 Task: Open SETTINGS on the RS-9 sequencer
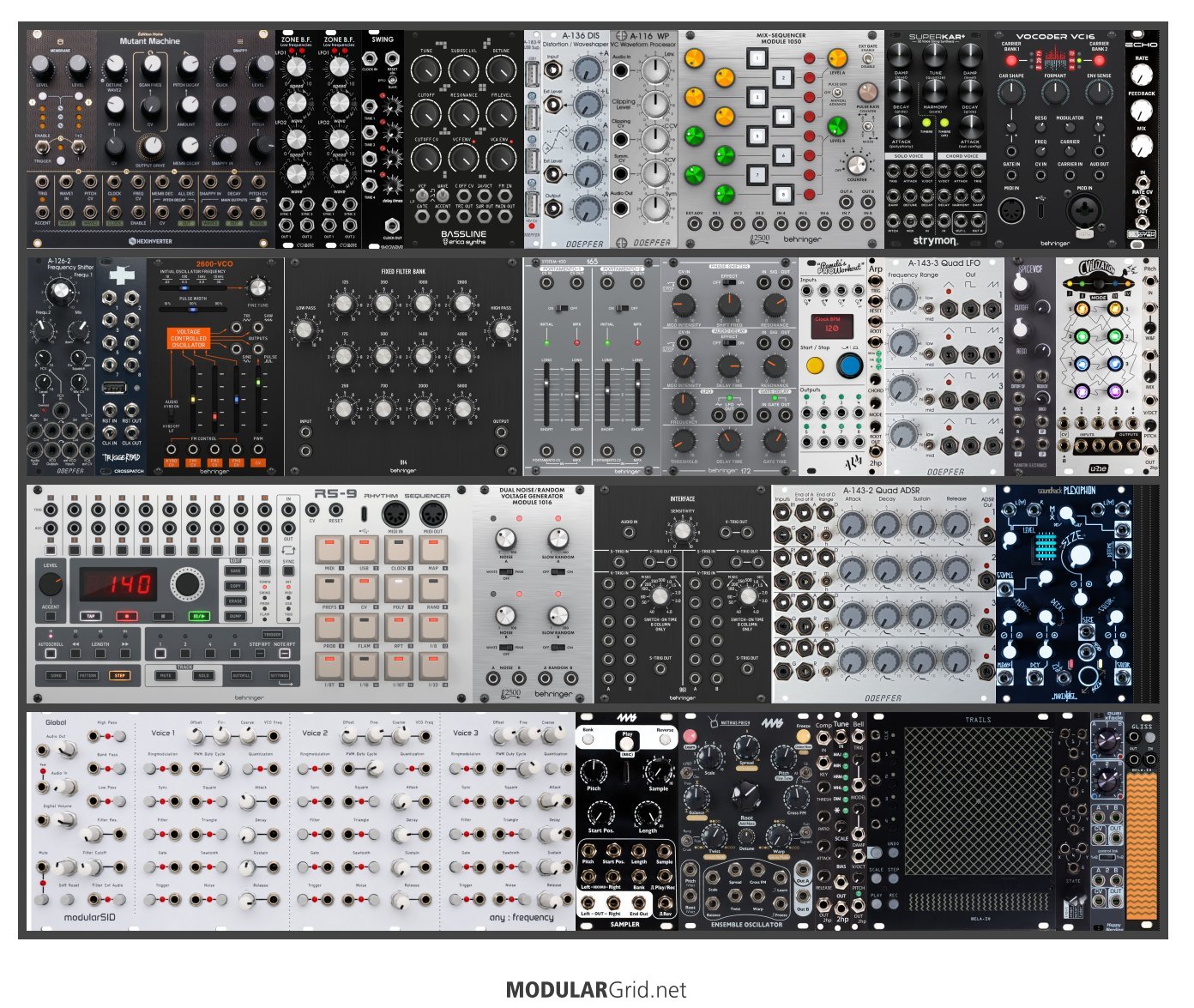click(279, 676)
